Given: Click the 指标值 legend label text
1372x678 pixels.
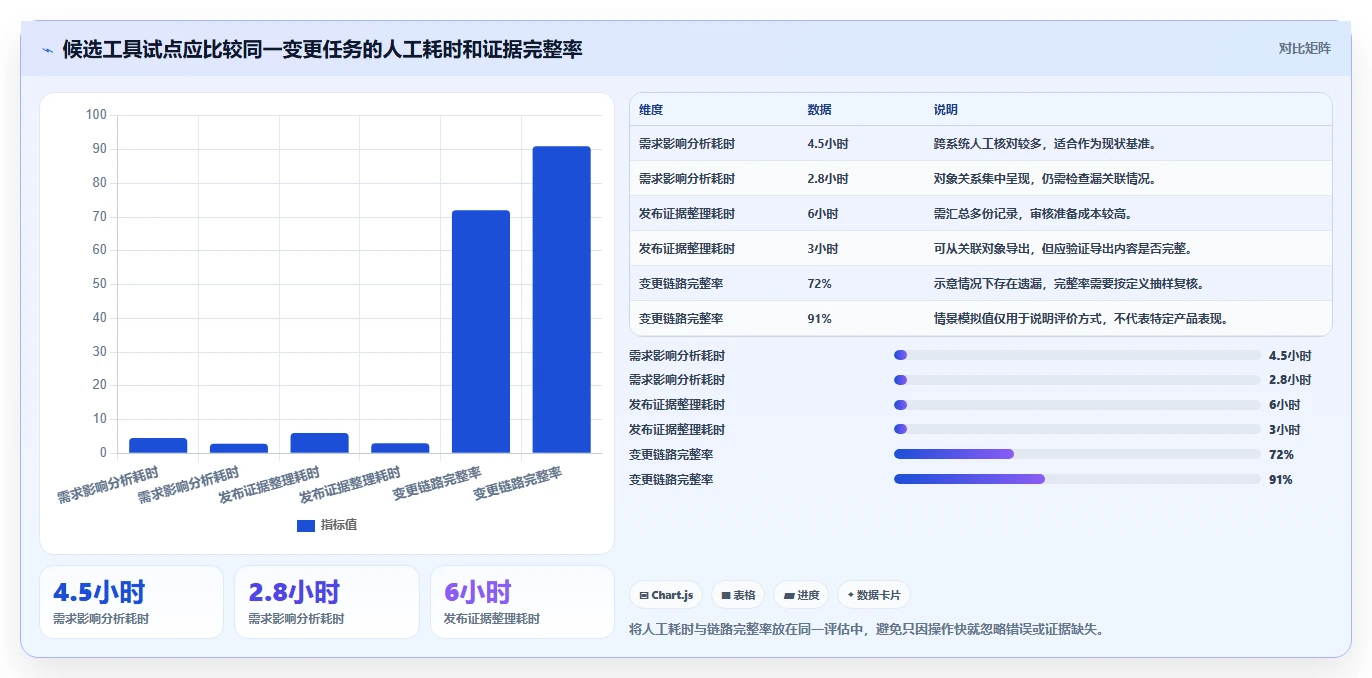Looking at the screenshot, I should click(x=339, y=526).
